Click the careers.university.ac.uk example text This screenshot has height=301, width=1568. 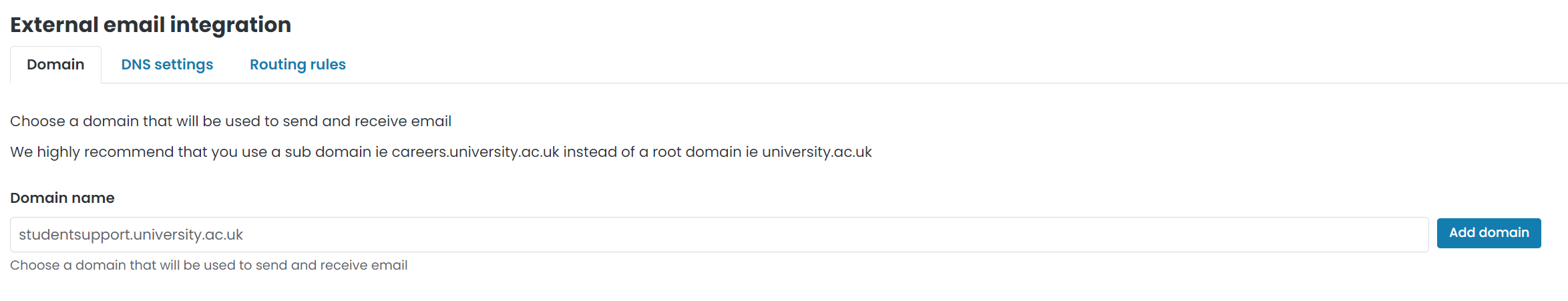click(475, 152)
